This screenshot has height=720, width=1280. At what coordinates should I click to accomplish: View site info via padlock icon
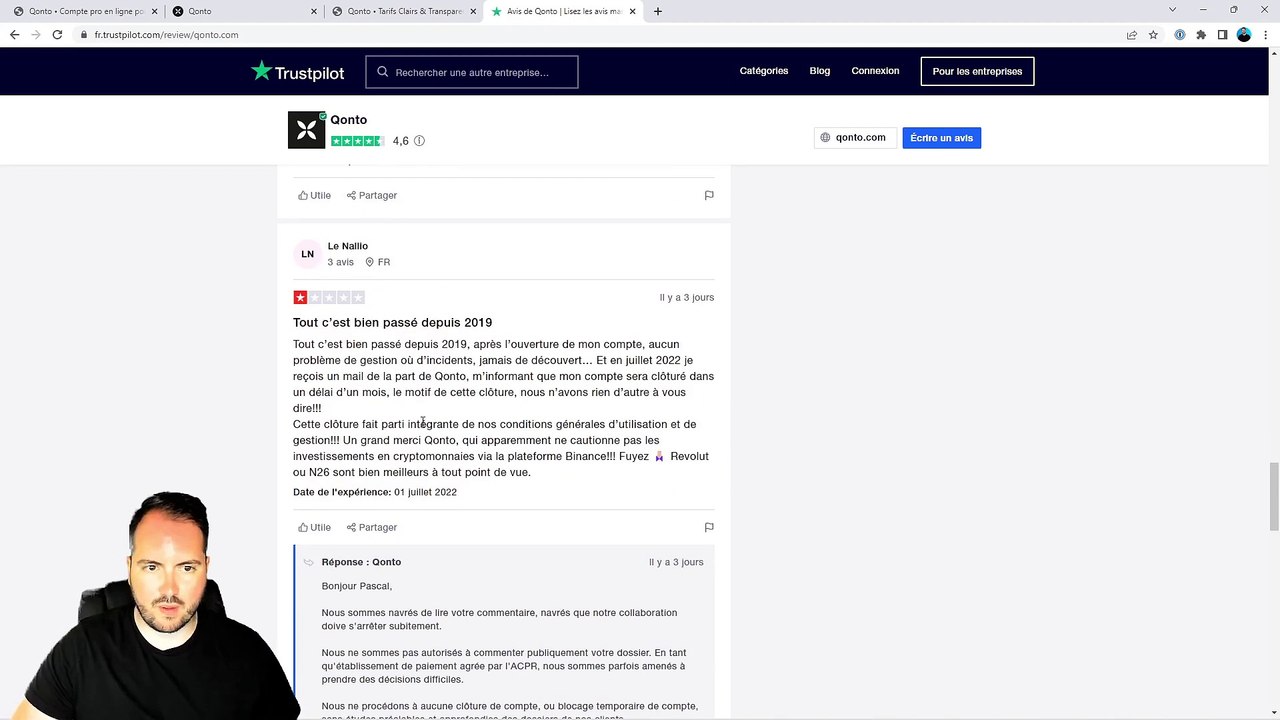[x=85, y=34]
